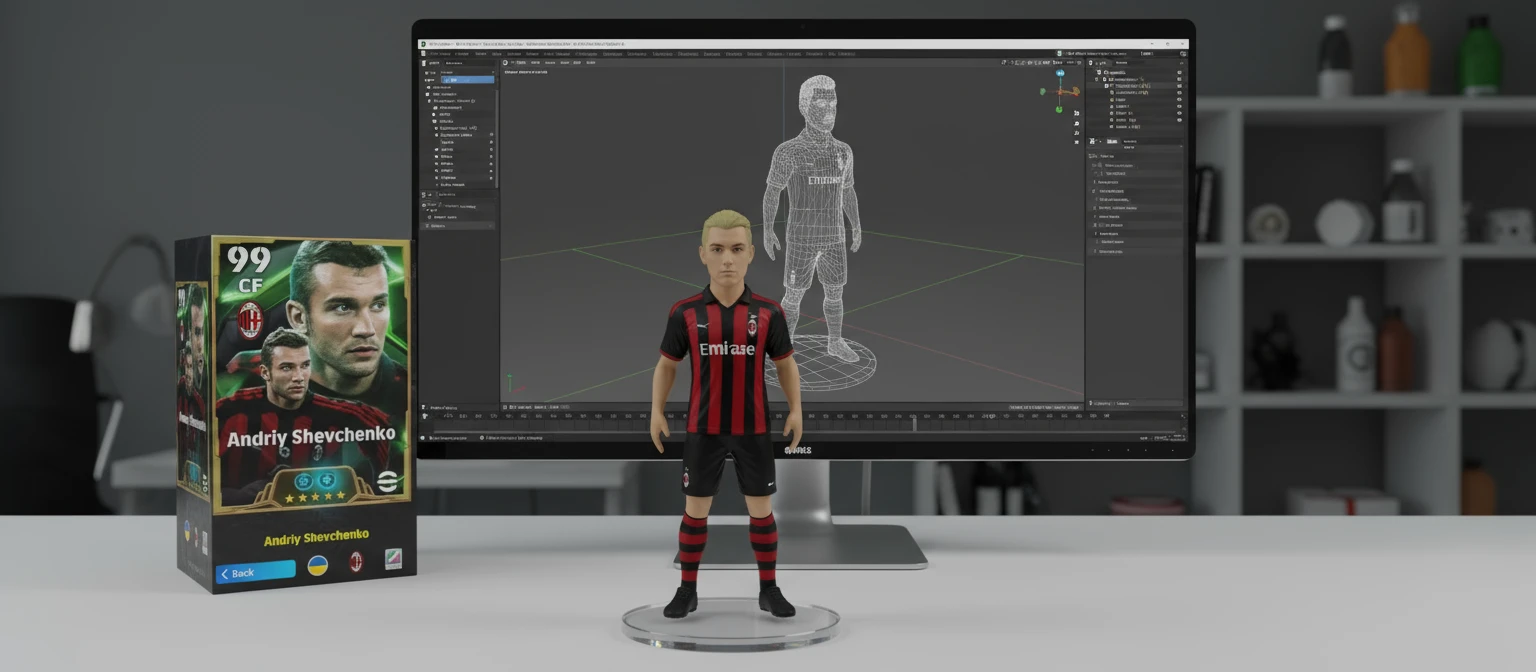Click the blue Z axis ball on the gizmo

pyautogui.click(x=1060, y=73)
